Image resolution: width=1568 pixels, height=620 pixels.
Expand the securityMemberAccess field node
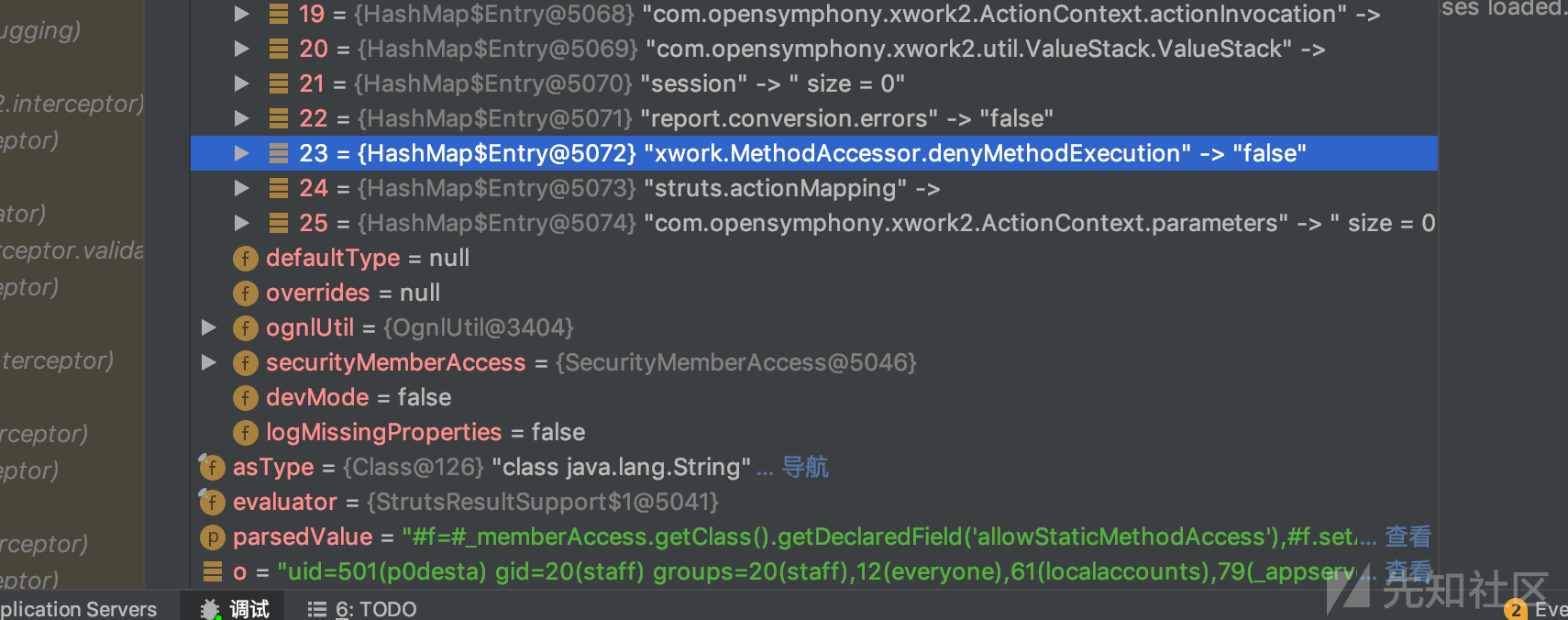pyautogui.click(x=208, y=362)
